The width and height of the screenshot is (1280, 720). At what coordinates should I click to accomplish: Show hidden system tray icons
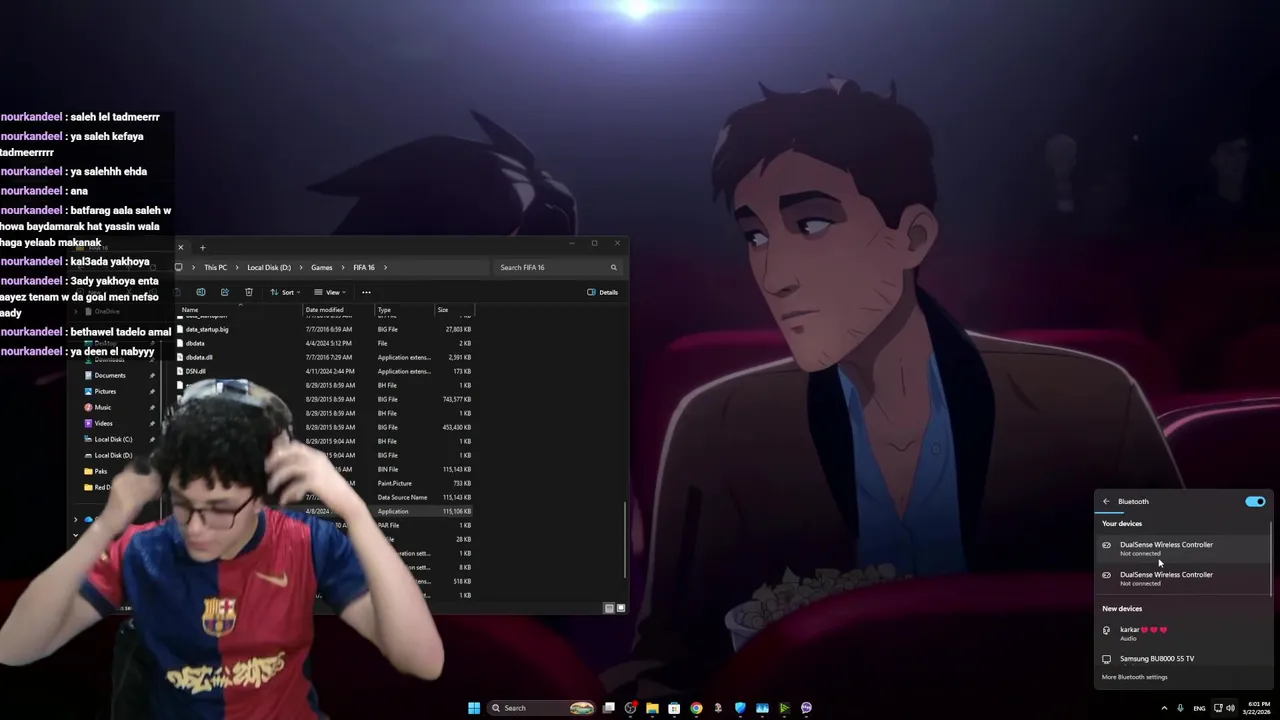click(1164, 708)
